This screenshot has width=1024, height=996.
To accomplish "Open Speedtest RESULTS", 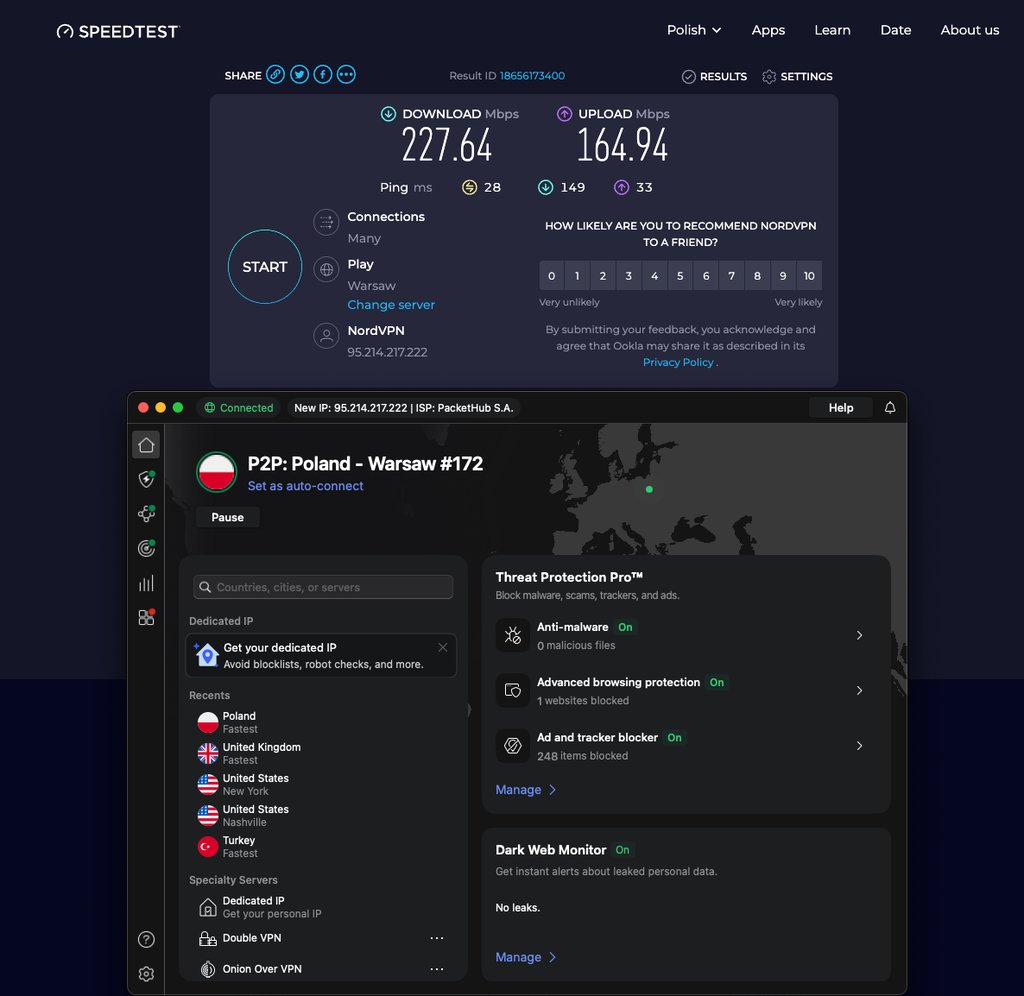I will [714, 76].
